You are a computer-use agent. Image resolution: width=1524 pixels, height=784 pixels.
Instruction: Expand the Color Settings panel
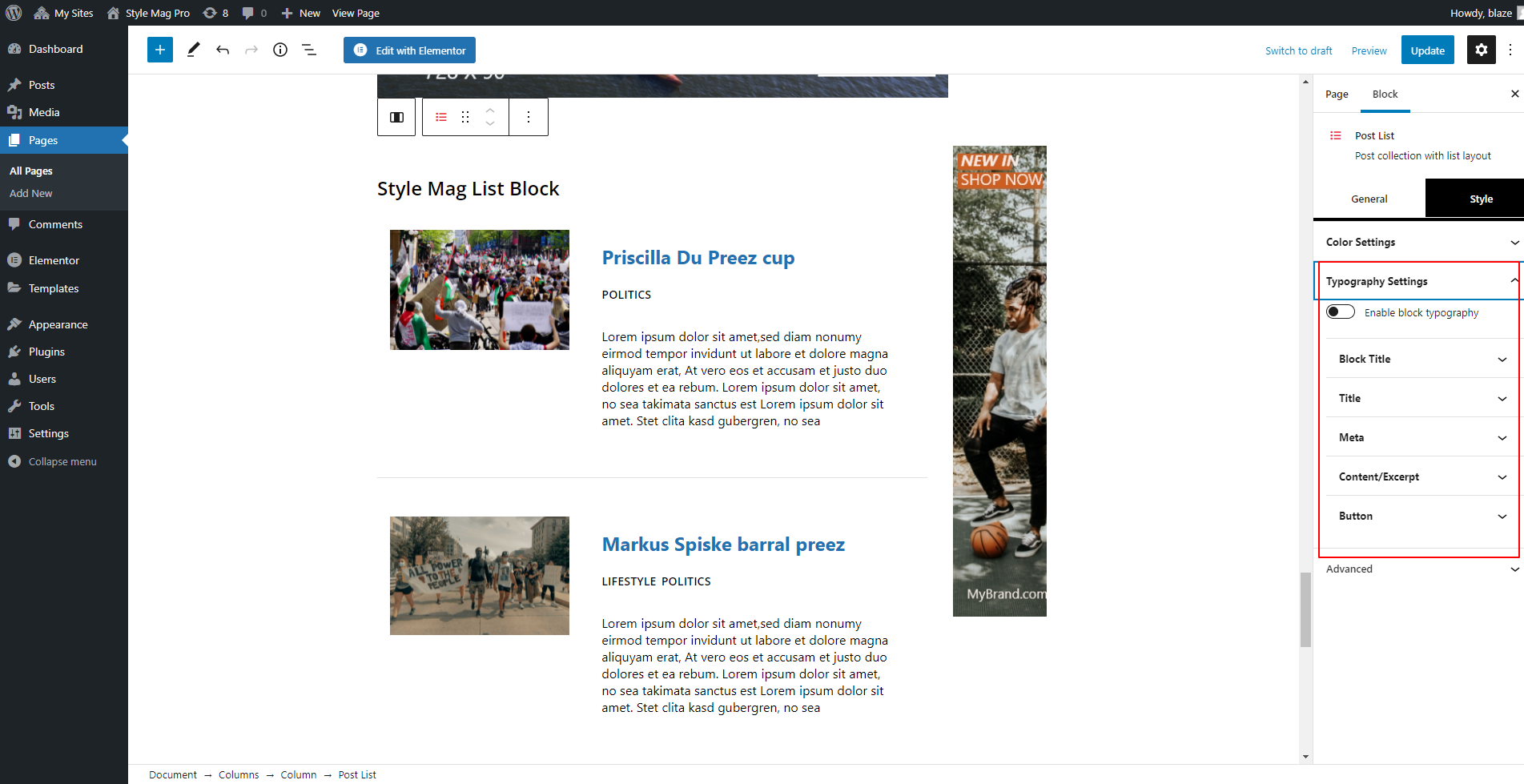tap(1418, 242)
